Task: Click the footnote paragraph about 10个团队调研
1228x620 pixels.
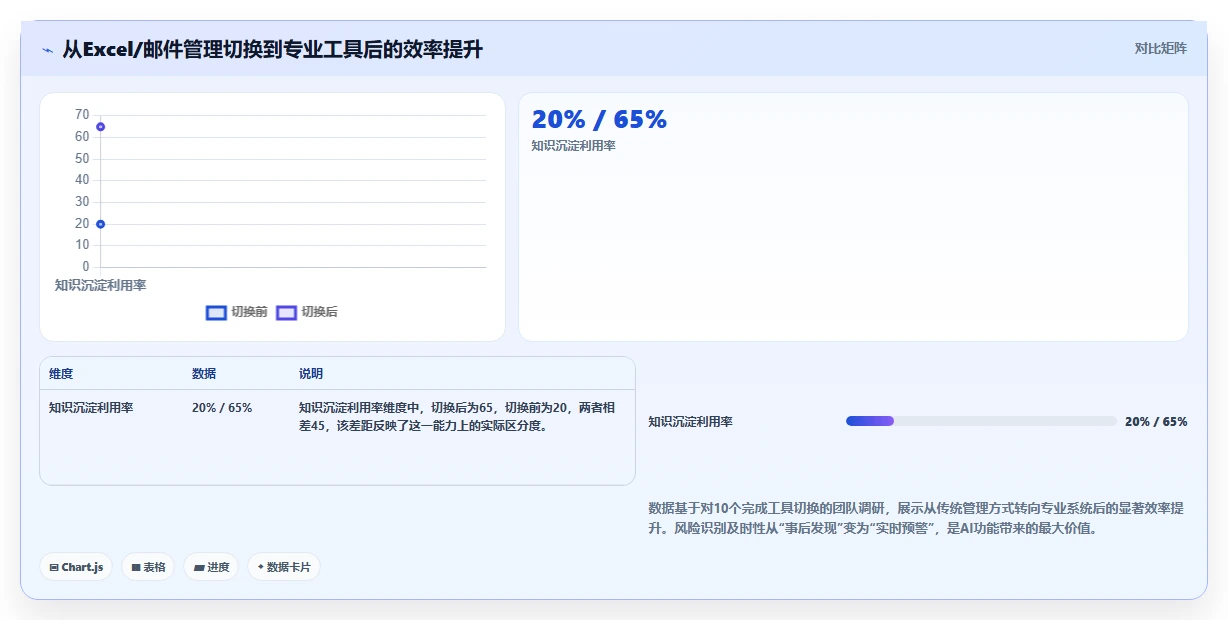Action: (x=917, y=518)
